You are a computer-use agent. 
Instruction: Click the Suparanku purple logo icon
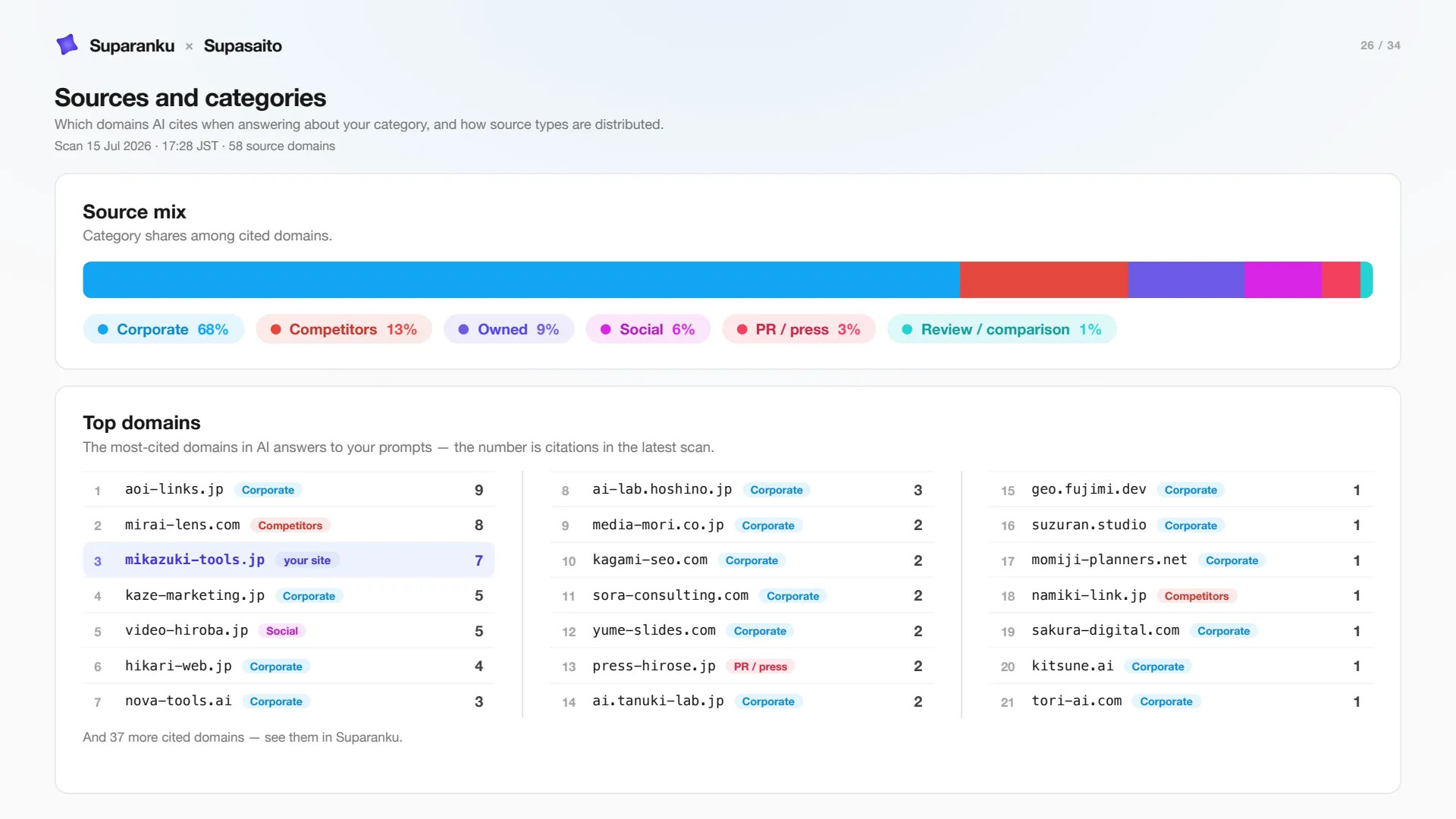[67, 45]
